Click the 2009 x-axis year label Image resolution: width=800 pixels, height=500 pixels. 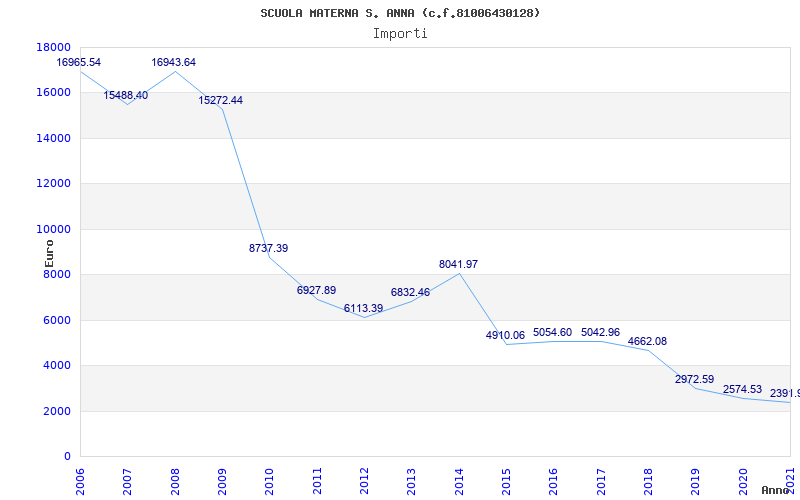coord(222,480)
